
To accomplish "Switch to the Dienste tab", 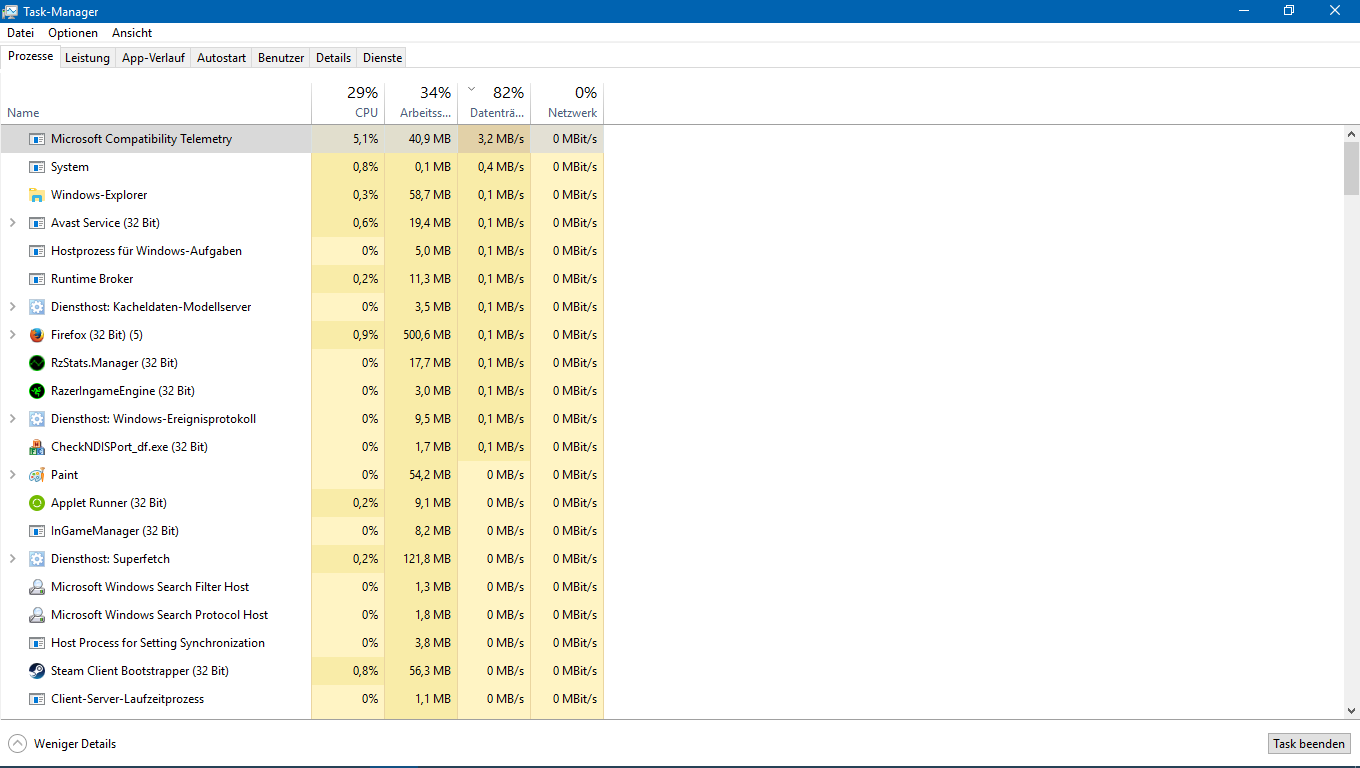I will pyautogui.click(x=382, y=58).
